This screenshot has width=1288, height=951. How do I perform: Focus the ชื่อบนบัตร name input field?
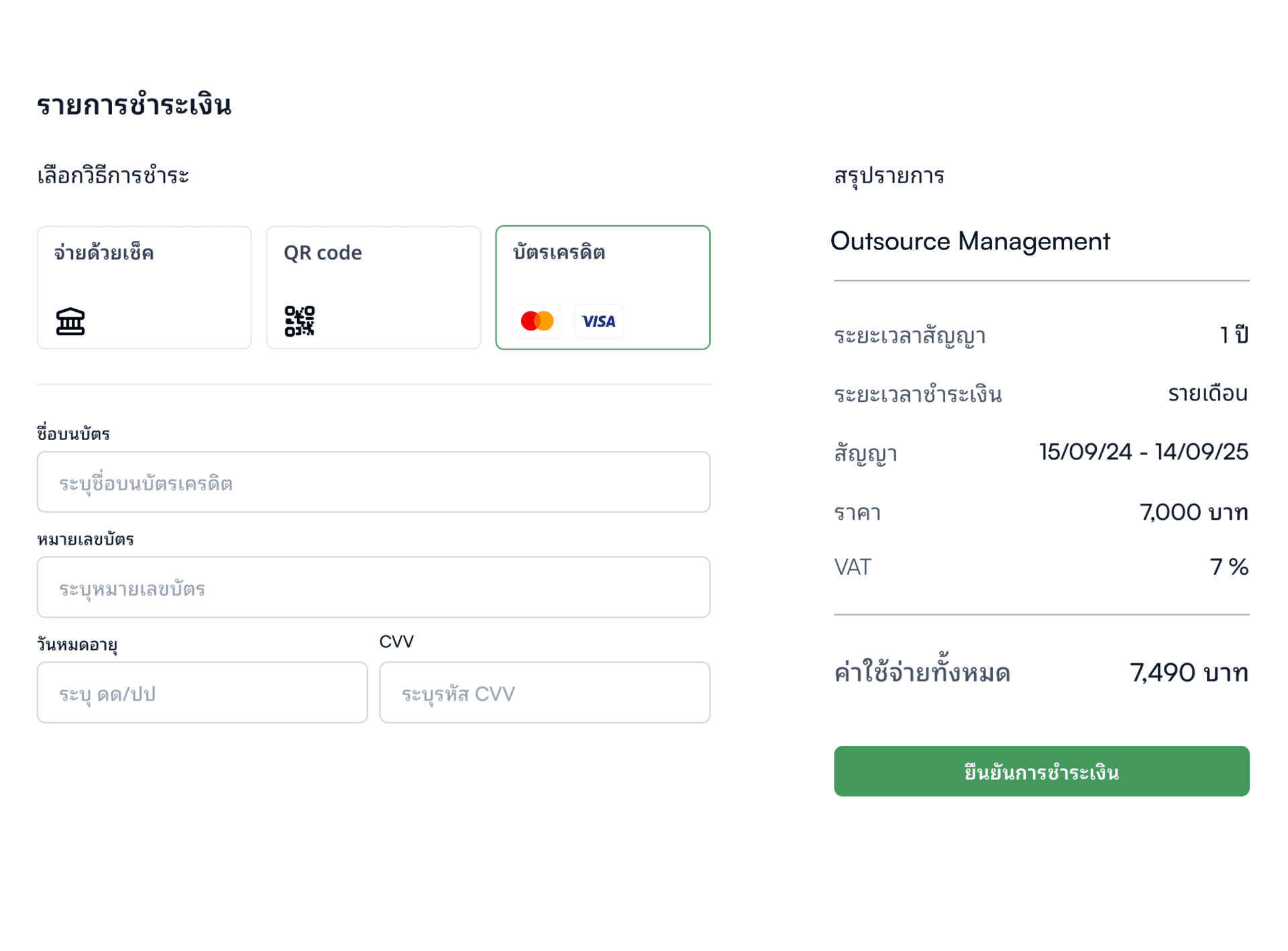pyautogui.click(x=374, y=482)
